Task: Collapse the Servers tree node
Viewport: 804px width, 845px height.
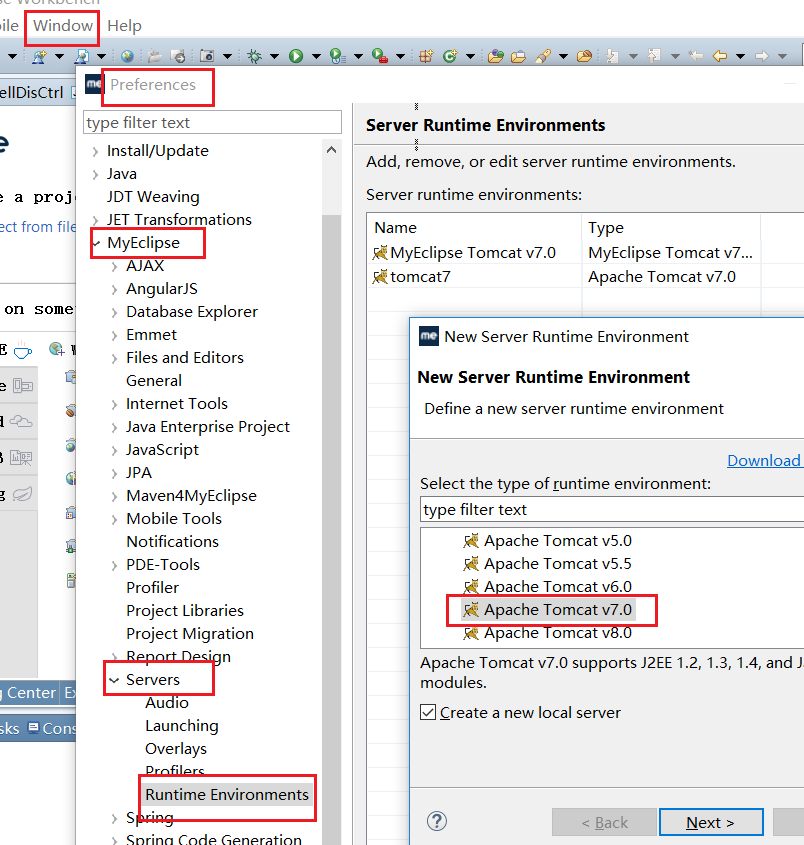Action: [114, 681]
